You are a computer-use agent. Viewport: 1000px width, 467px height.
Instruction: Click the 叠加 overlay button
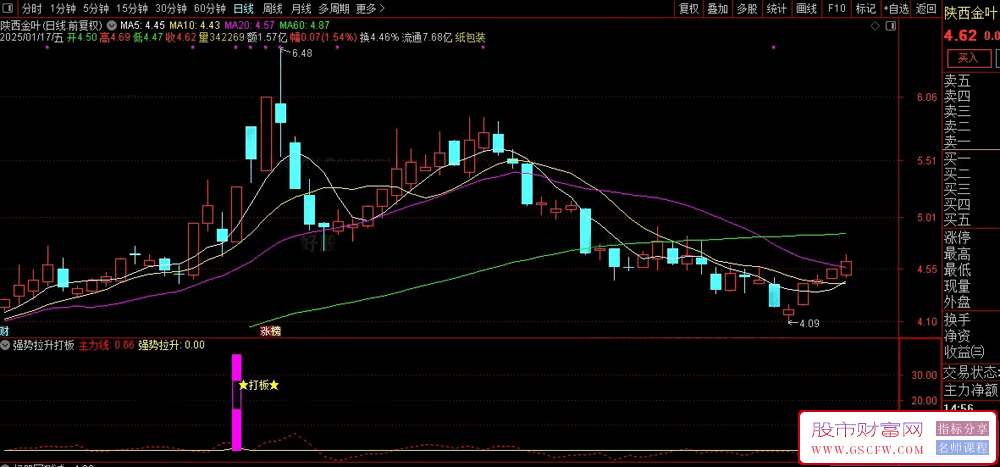pyautogui.click(x=717, y=8)
